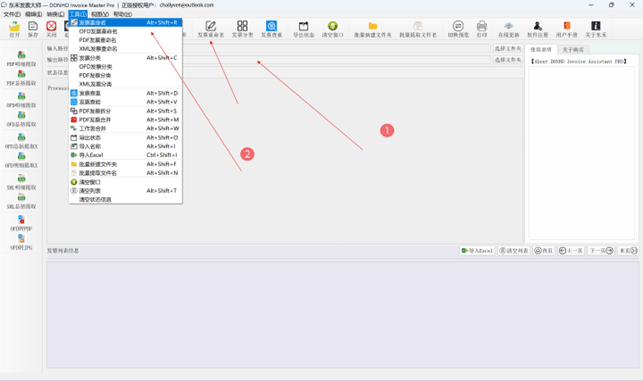Choose 导入Excel in the Tools menu
Image resolution: width=643 pixels, height=381 pixels.
point(125,155)
